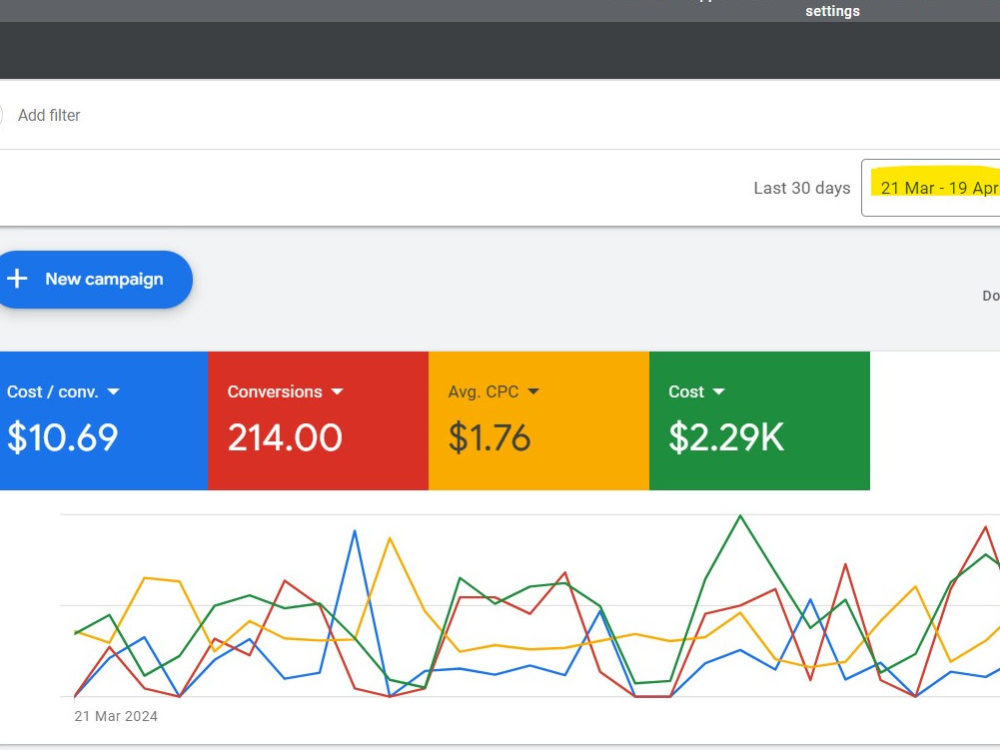
Task: Click the 21 Mar 2024 chart axis label
Action: (x=116, y=716)
